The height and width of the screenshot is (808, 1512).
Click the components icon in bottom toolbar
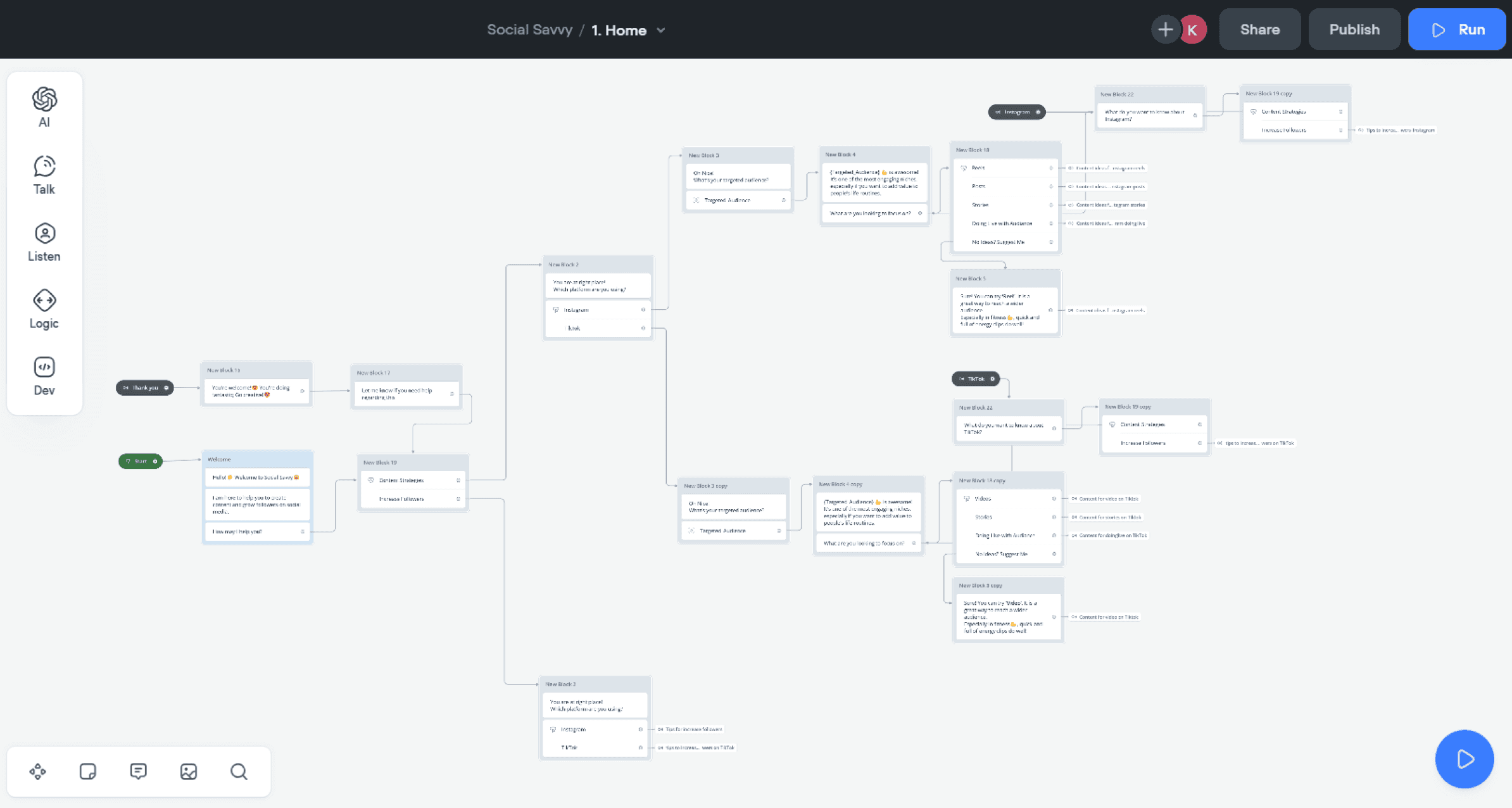pyautogui.click(x=38, y=771)
